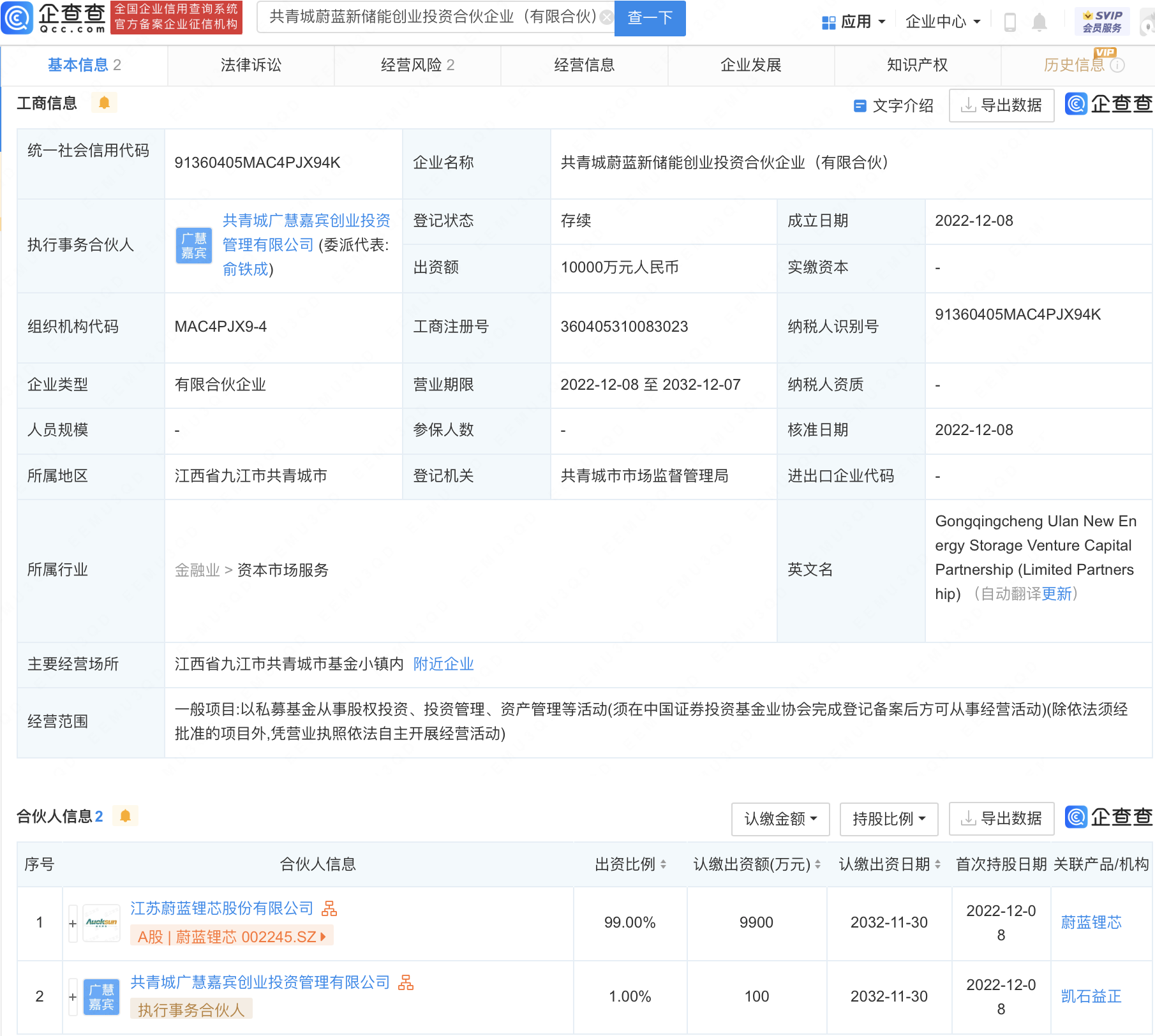
Task: Click the mobile phone icon in top bar
Action: point(1010,21)
